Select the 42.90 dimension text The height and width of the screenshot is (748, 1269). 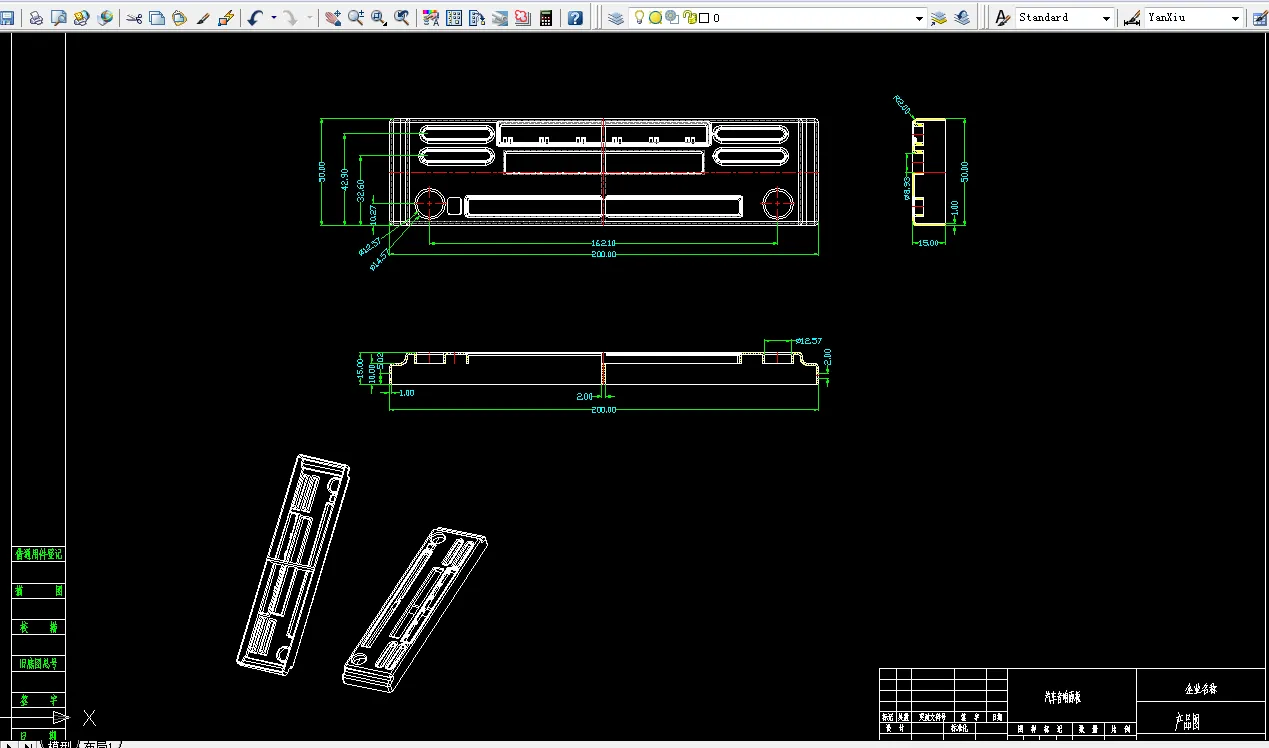[346, 179]
